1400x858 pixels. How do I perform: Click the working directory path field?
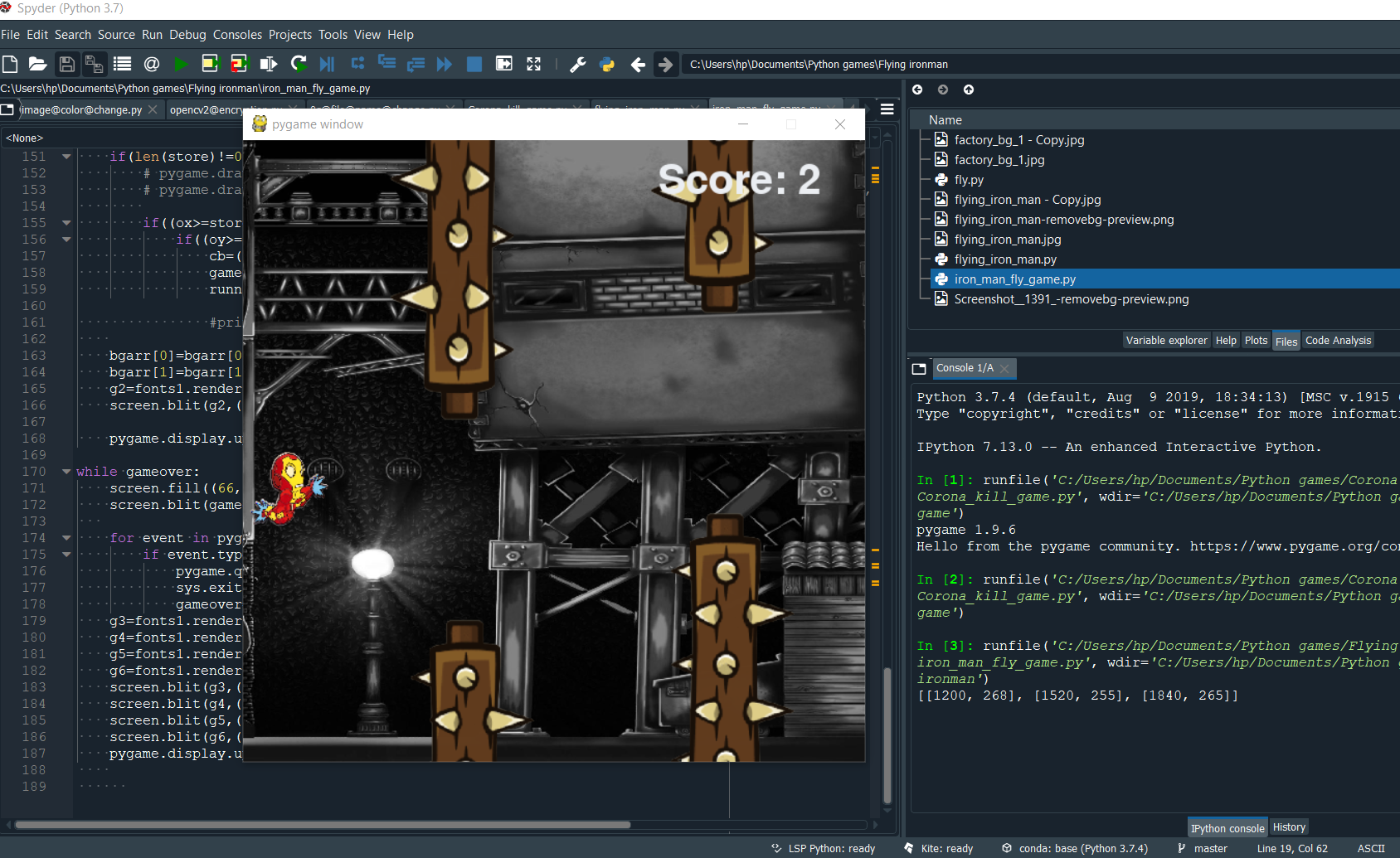[x=1041, y=64]
